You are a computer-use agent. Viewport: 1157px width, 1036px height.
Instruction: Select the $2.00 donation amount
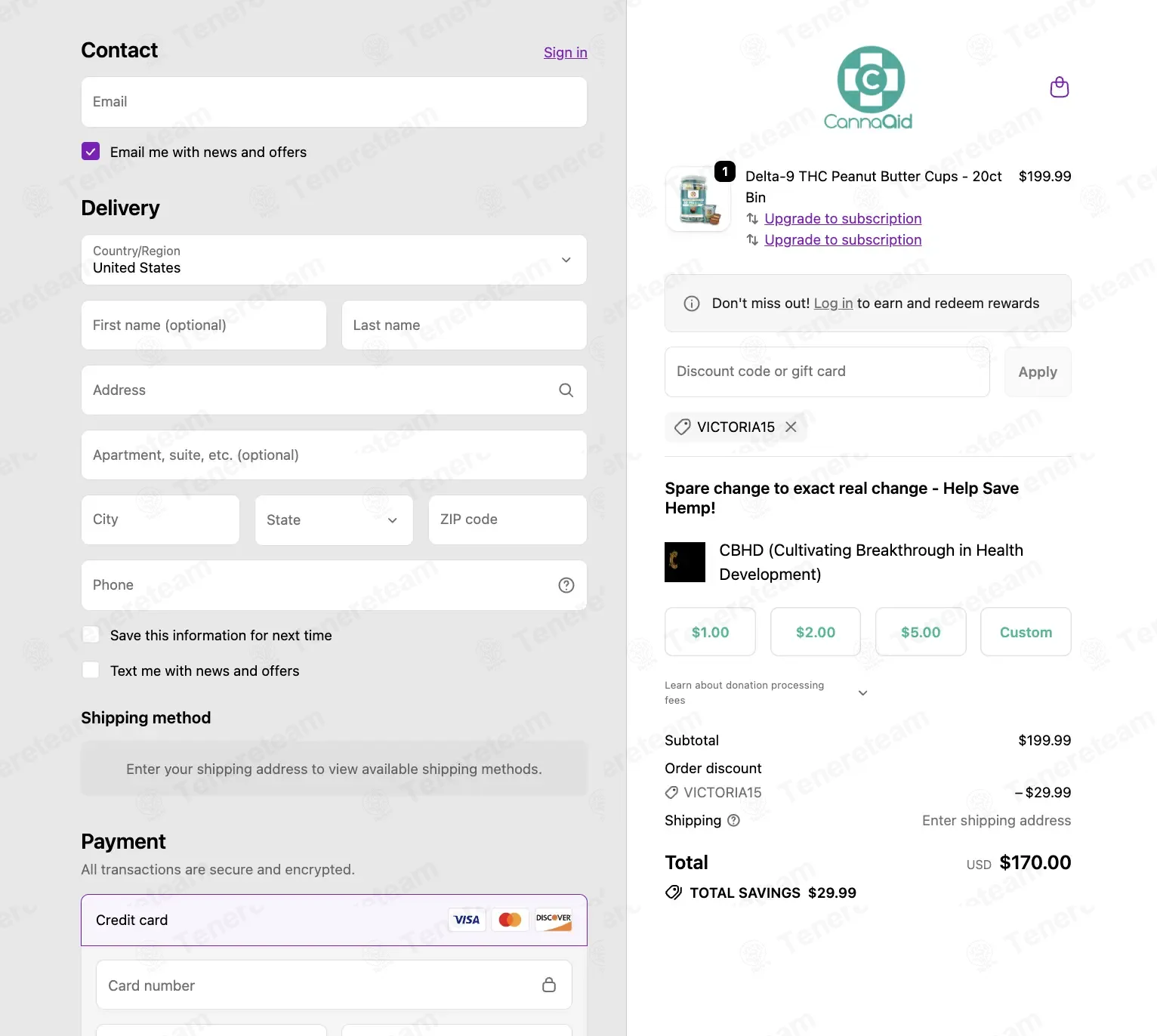816,632
